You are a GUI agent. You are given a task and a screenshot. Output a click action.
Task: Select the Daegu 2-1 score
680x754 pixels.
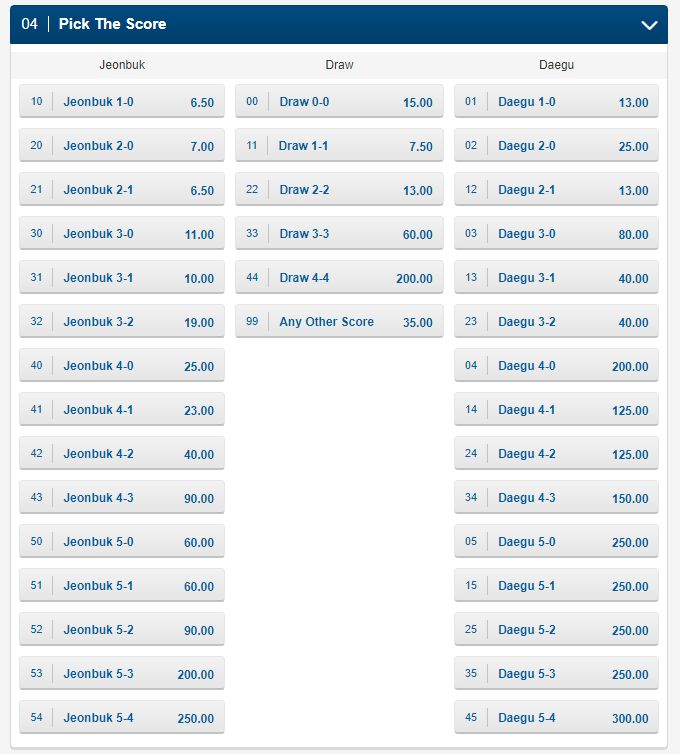pos(556,190)
